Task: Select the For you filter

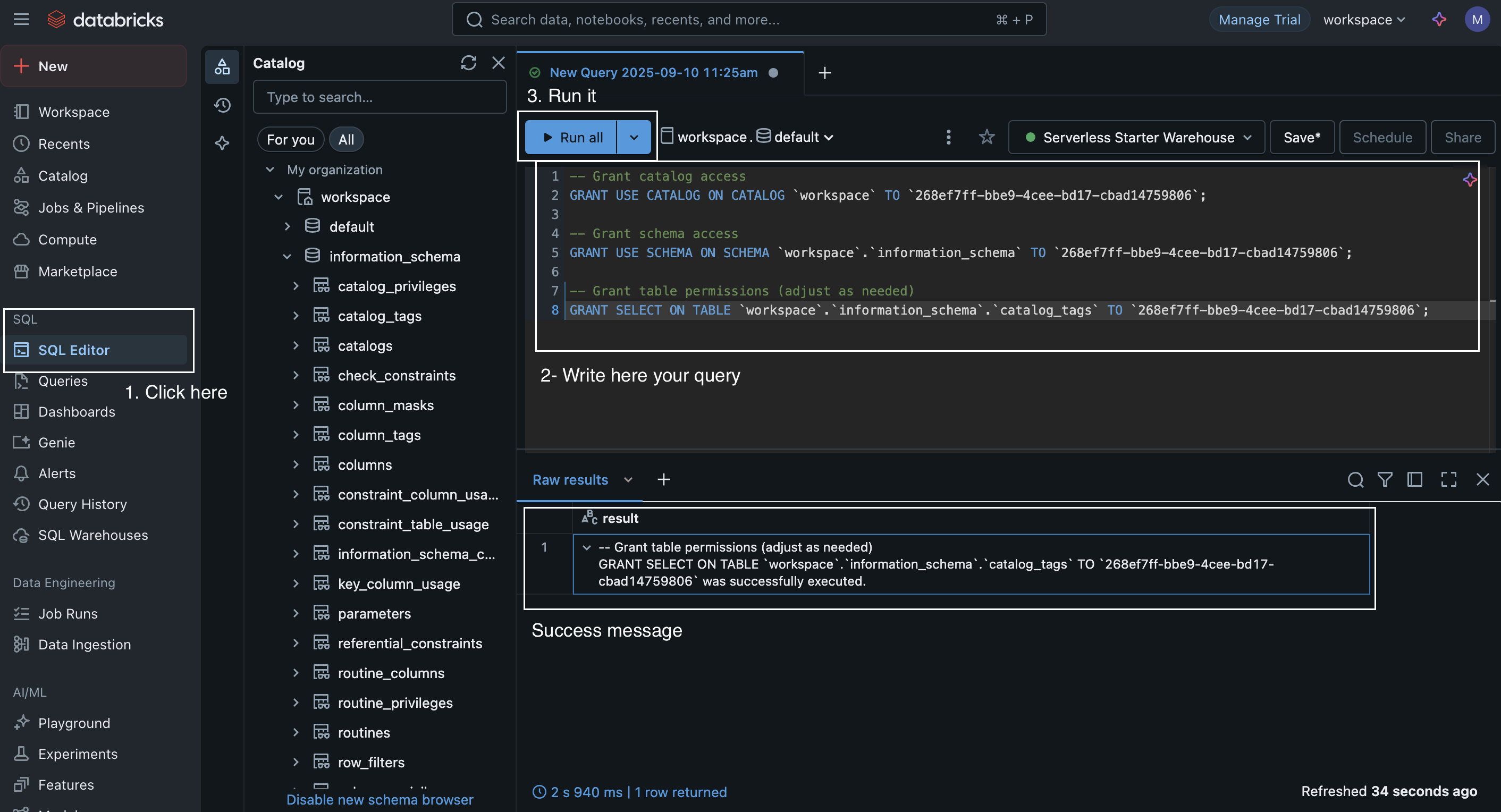Action: tap(291, 139)
